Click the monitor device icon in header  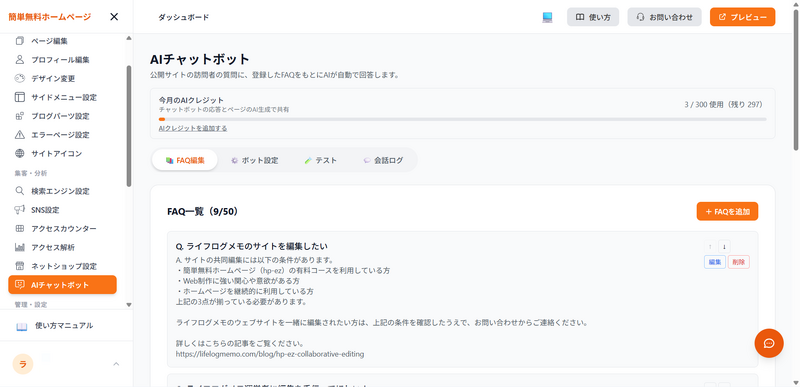click(547, 17)
